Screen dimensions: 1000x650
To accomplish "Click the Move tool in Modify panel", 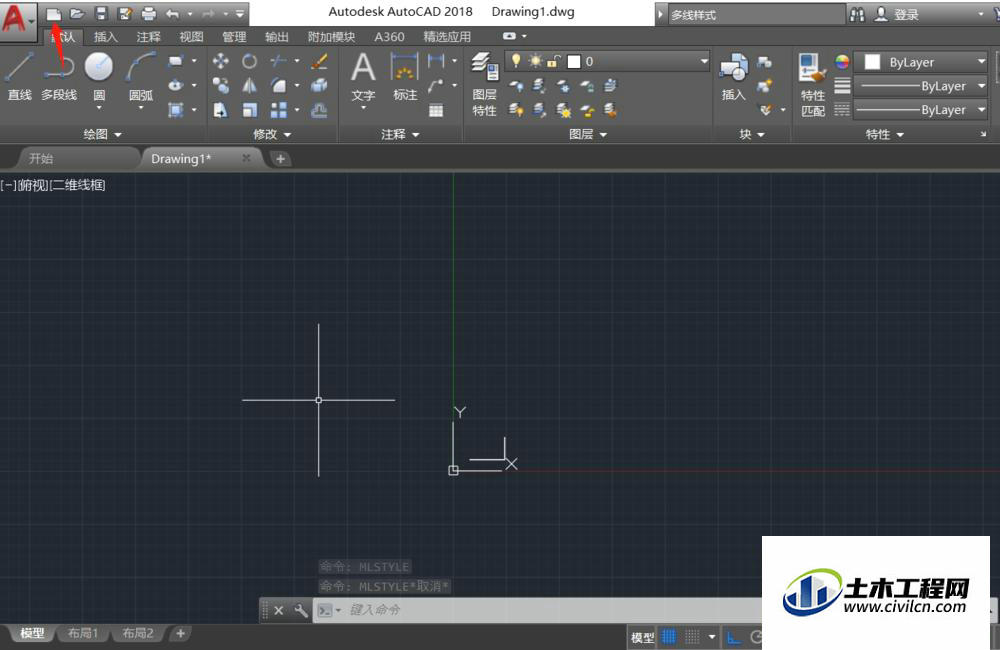I will tap(221, 61).
